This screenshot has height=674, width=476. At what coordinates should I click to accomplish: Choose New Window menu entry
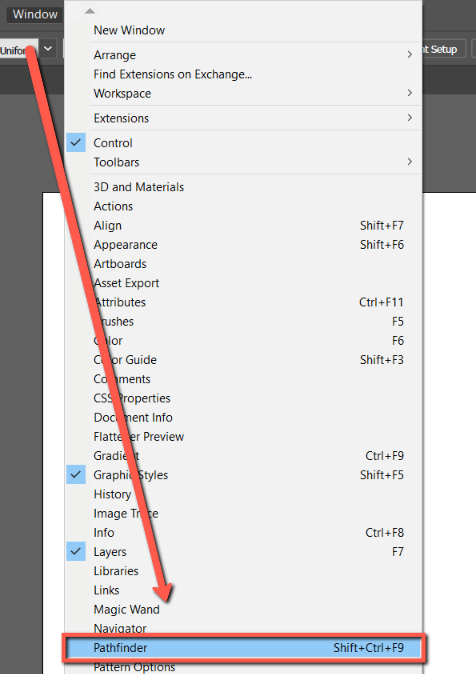click(243, 30)
